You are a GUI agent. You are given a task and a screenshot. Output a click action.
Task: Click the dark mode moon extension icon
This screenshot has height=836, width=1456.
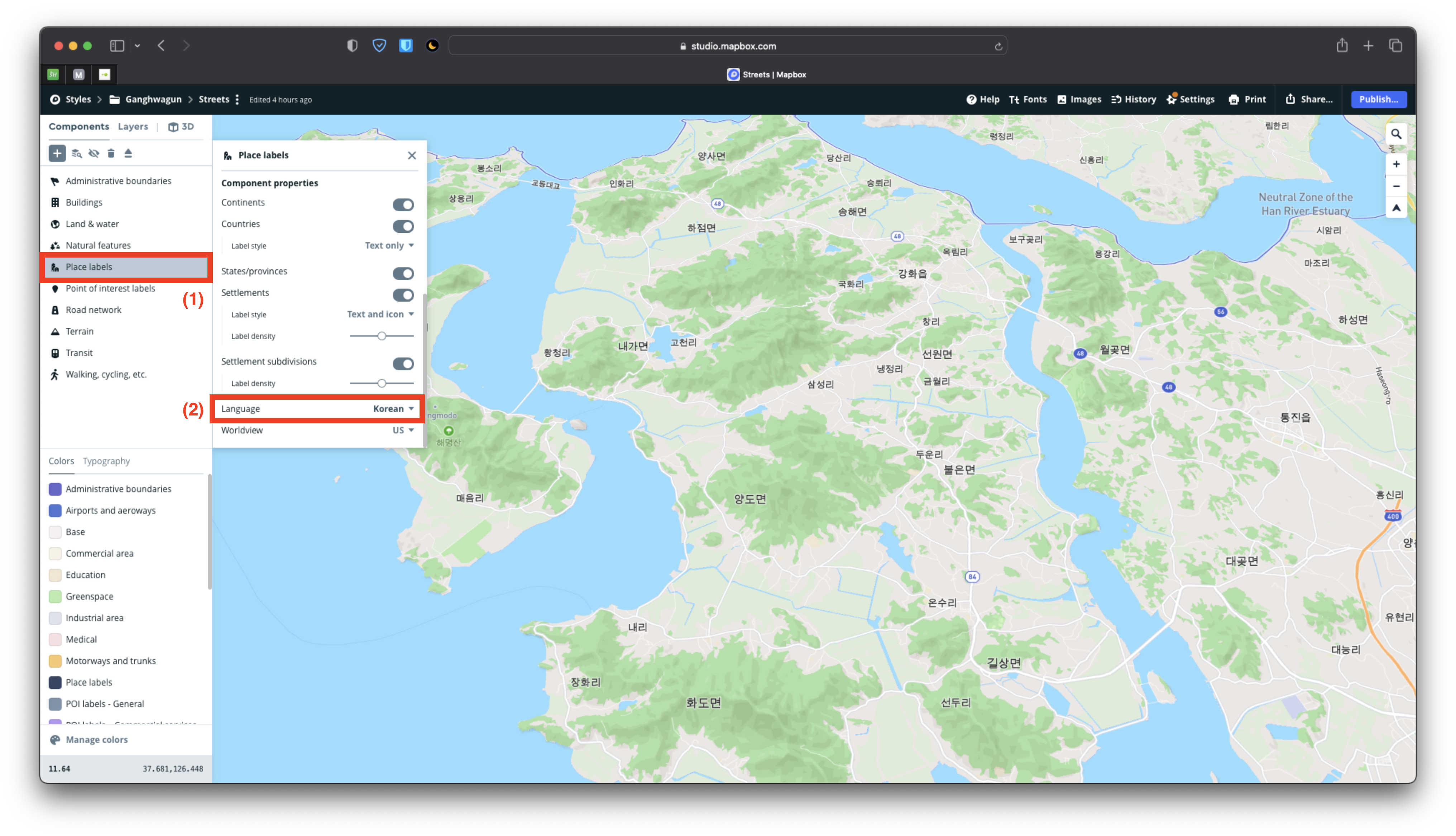(x=432, y=45)
